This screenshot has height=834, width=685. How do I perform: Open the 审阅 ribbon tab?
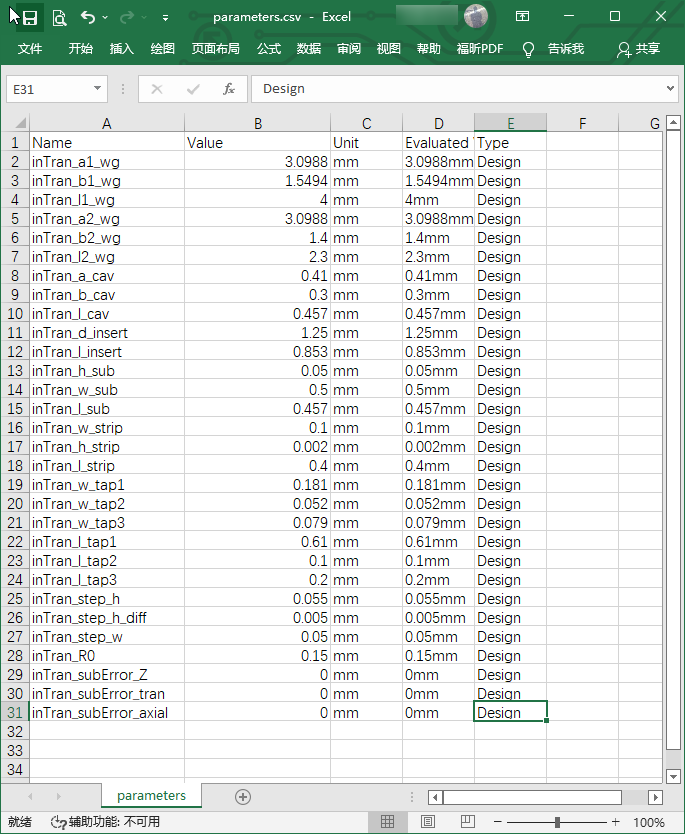tap(349, 49)
